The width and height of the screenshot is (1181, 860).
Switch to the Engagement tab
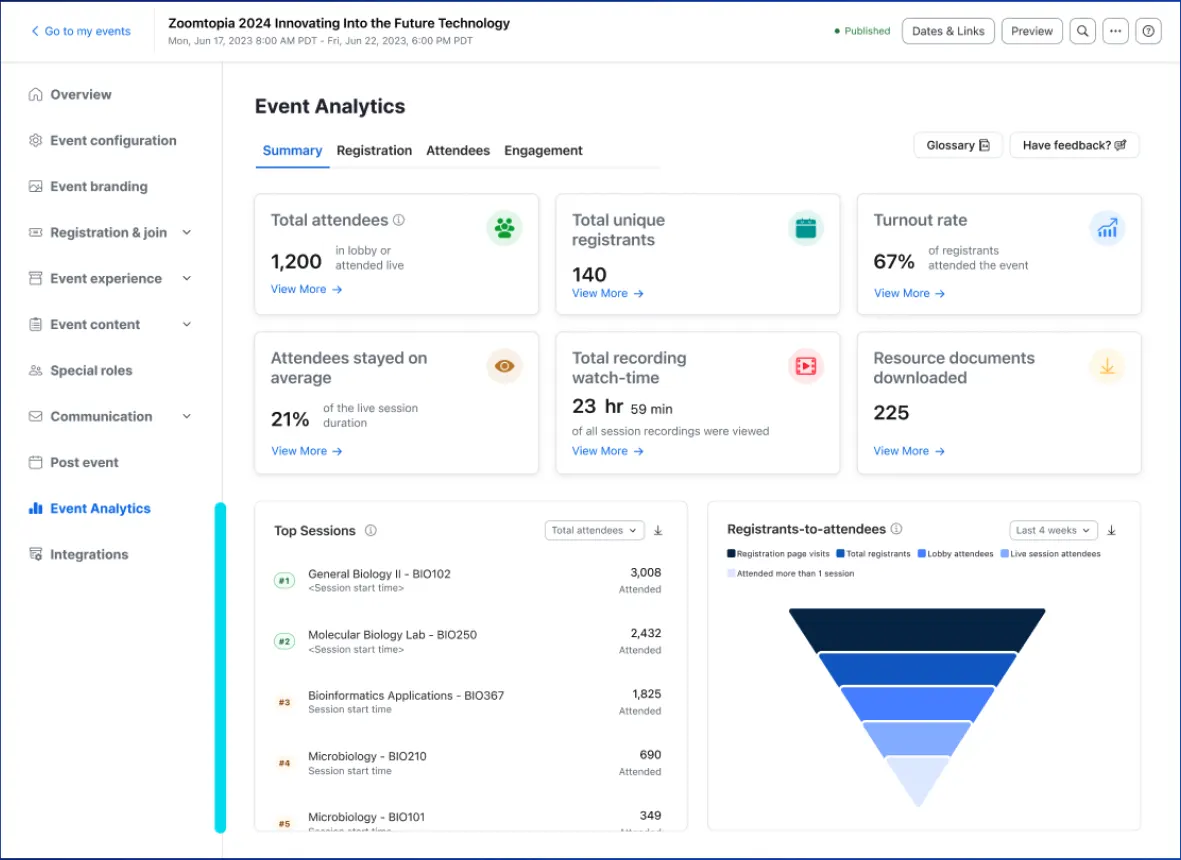coord(543,150)
